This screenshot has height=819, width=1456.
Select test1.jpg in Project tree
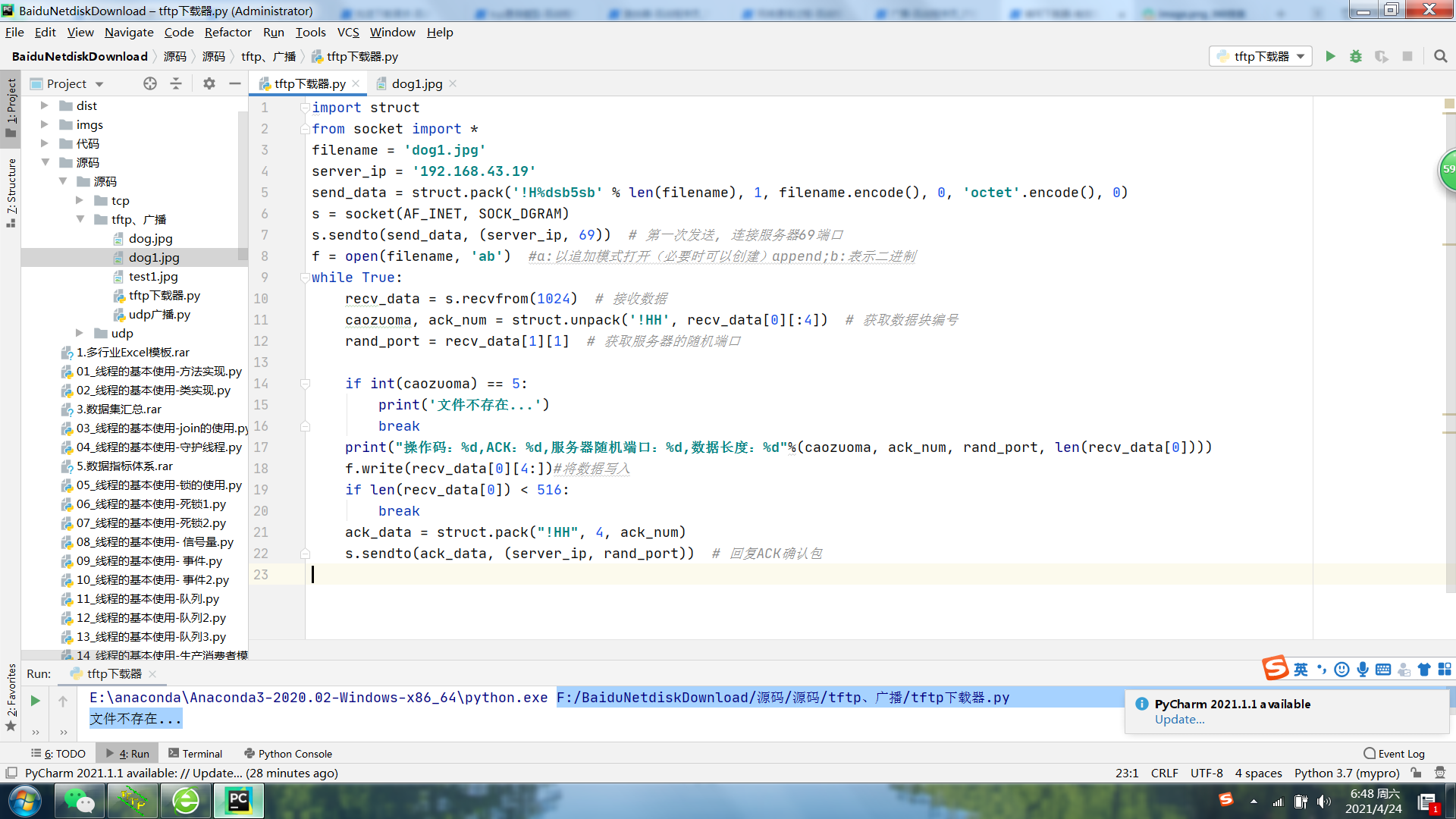tap(153, 276)
